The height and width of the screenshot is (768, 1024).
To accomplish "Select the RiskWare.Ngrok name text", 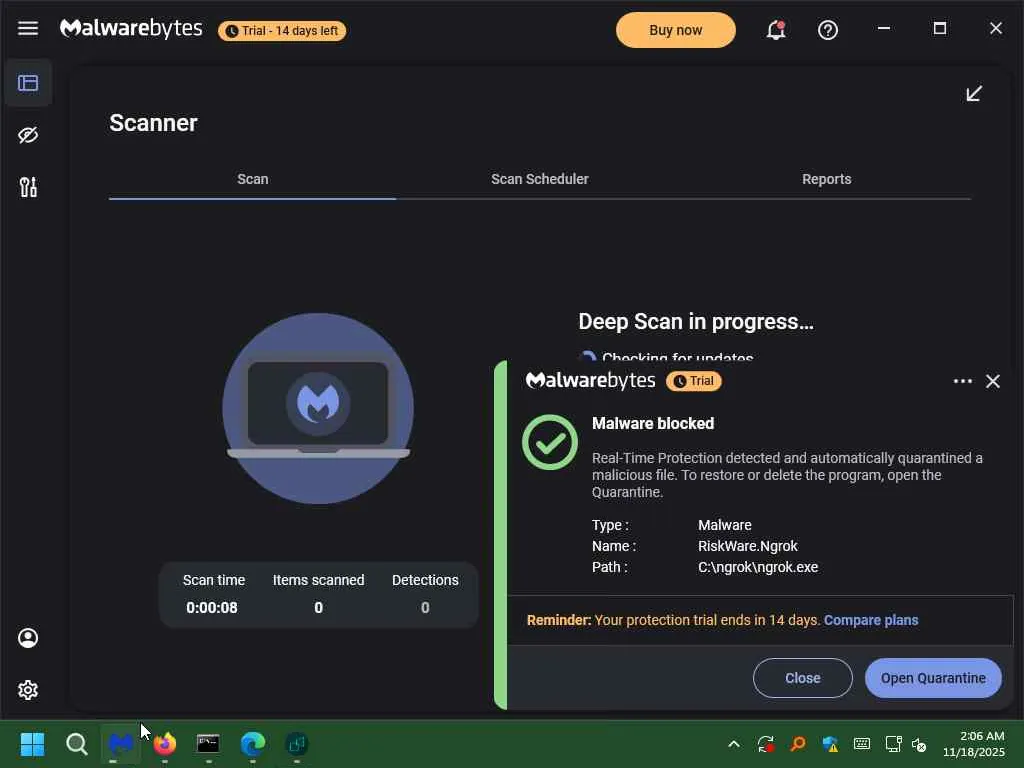I will pyautogui.click(x=748, y=546).
